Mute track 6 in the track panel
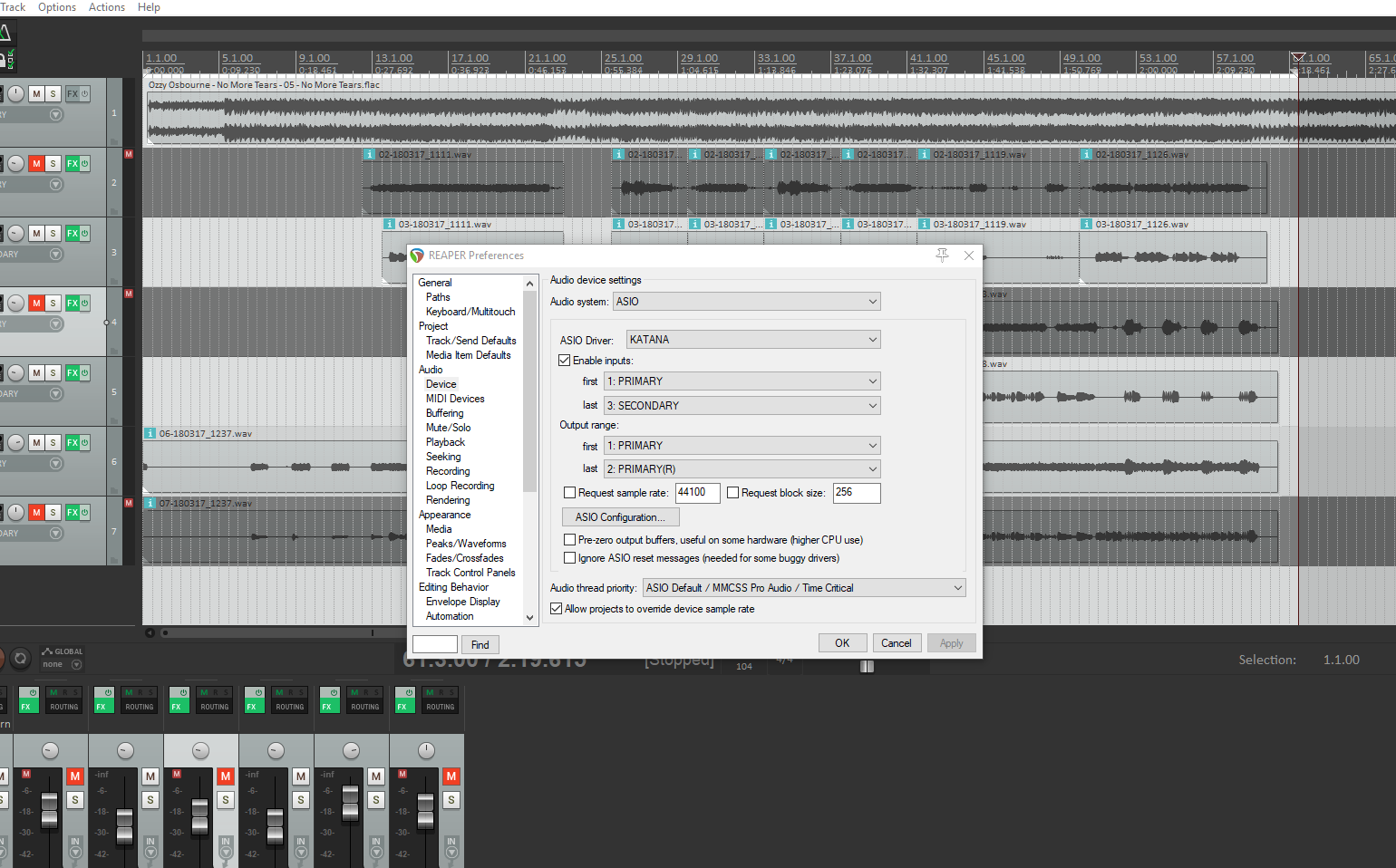 click(36, 443)
